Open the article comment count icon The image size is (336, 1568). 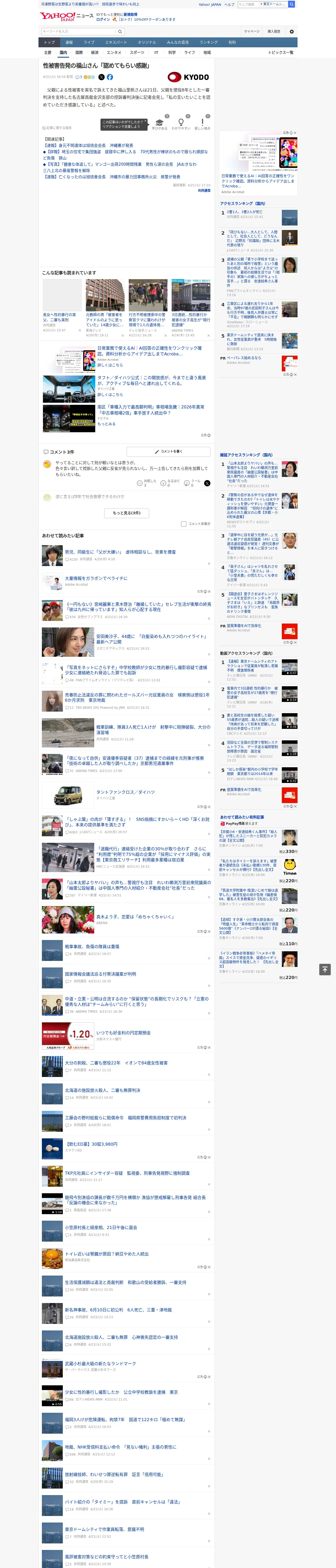[x=78, y=77]
